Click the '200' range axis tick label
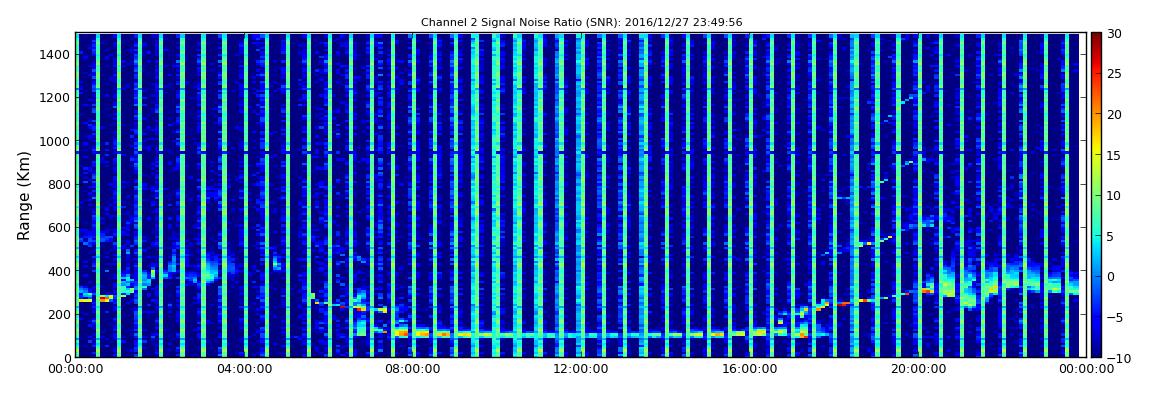The width and height of the screenshot is (1150, 407). pos(59,314)
